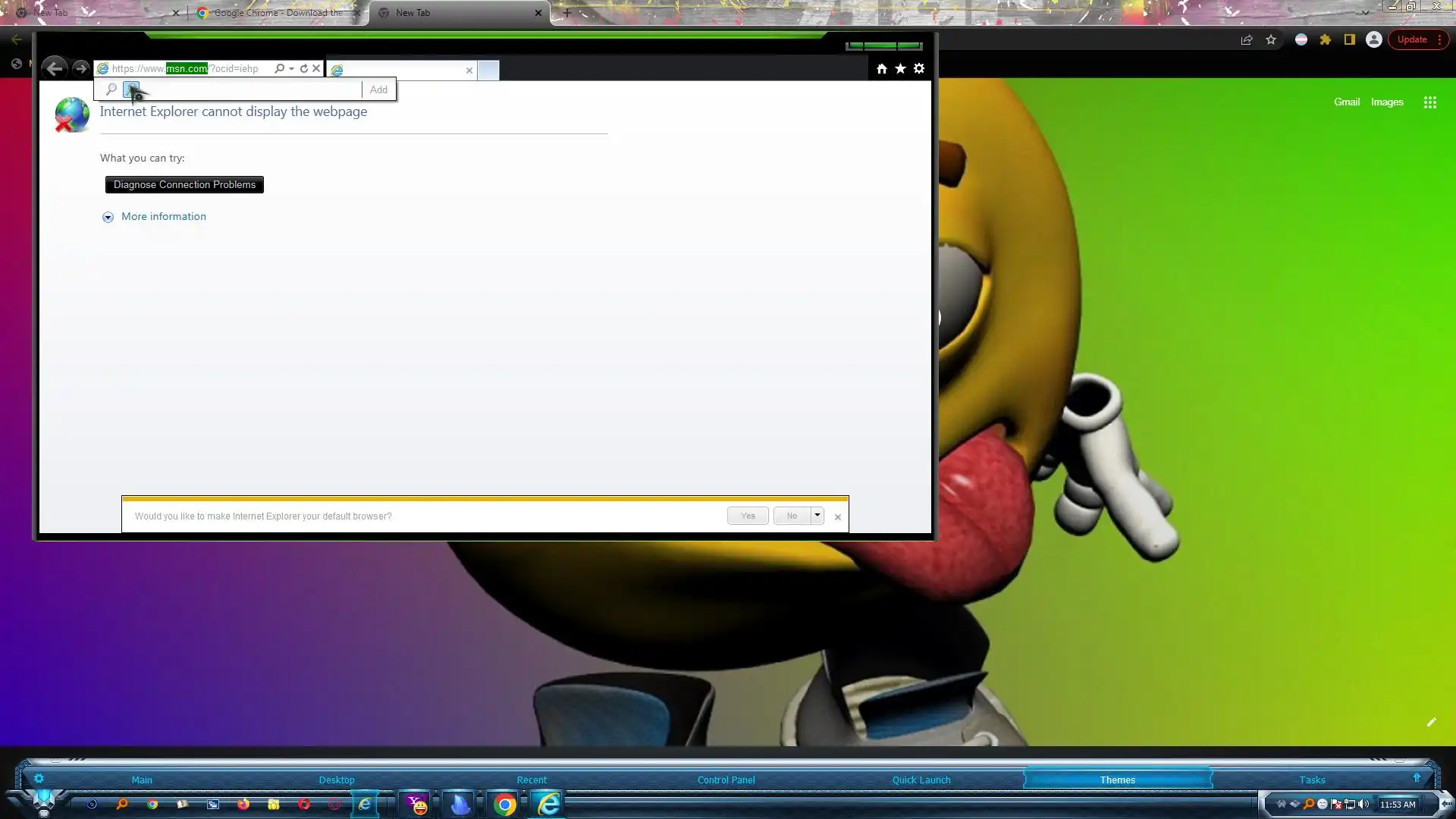
Task: Open Favorites star in Internet Explorer
Action: pyautogui.click(x=900, y=69)
